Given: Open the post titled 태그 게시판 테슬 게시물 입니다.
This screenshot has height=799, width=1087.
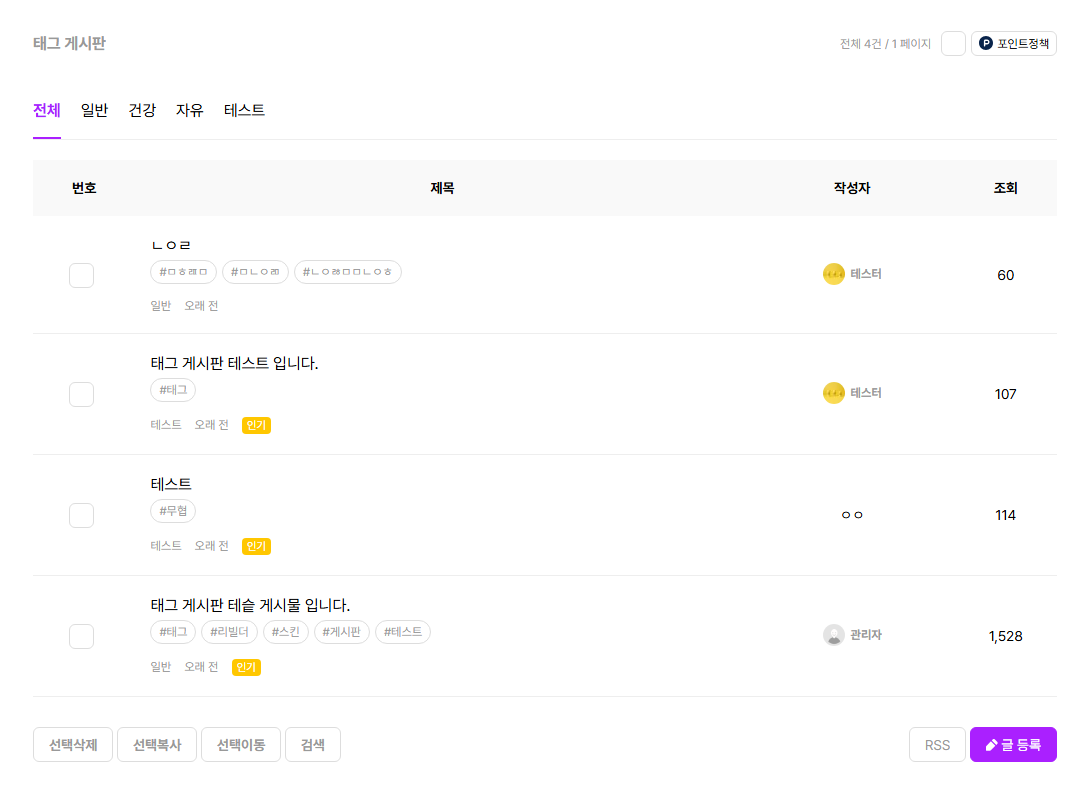Looking at the screenshot, I should 250,605.
